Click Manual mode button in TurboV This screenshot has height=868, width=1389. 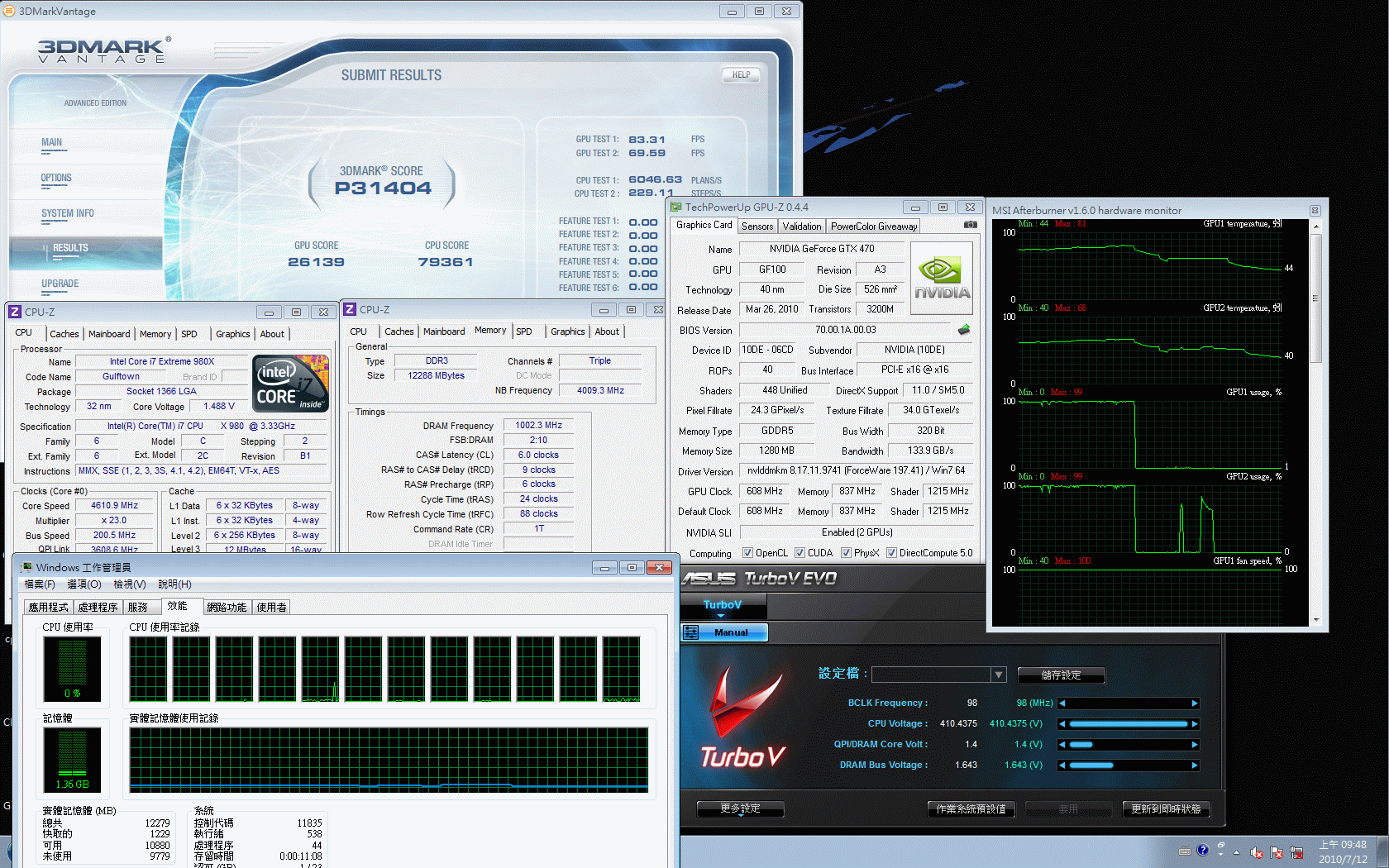(x=724, y=632)
